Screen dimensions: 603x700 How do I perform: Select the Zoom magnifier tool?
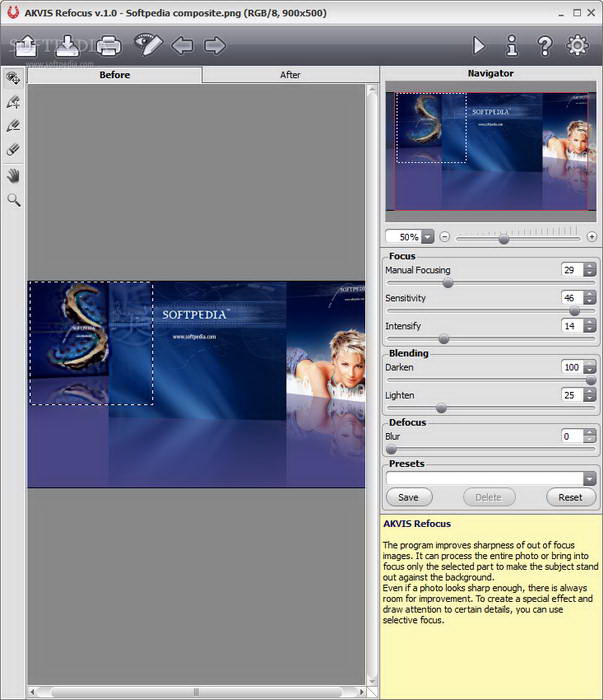click(x=13, y=200)
